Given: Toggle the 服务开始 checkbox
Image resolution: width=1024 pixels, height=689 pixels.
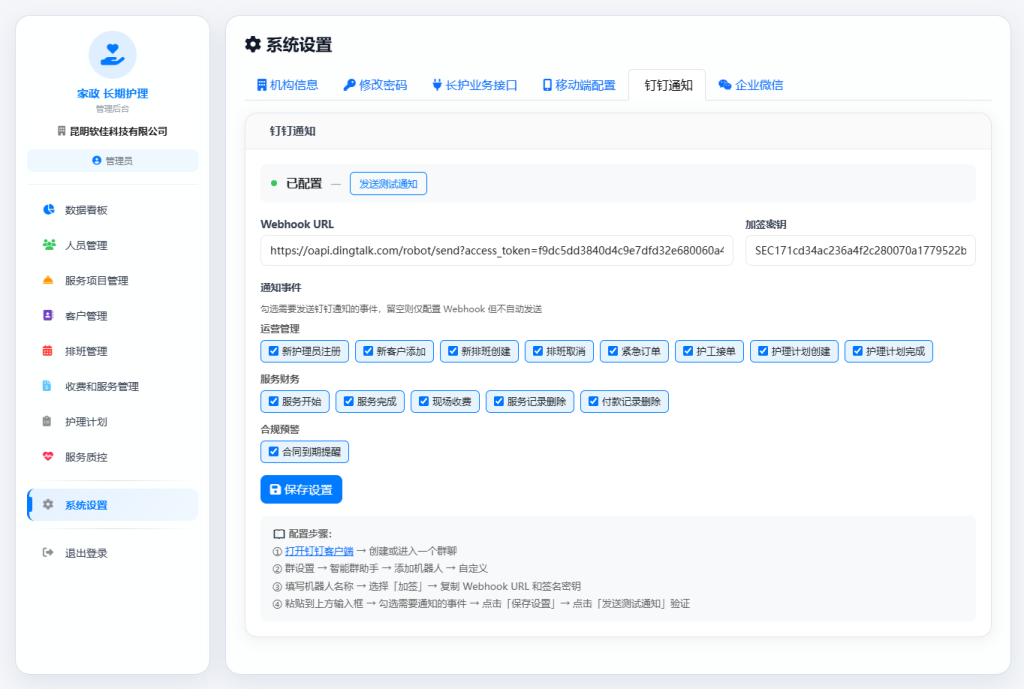Looking at the screenshot, I should coord(274,402).
